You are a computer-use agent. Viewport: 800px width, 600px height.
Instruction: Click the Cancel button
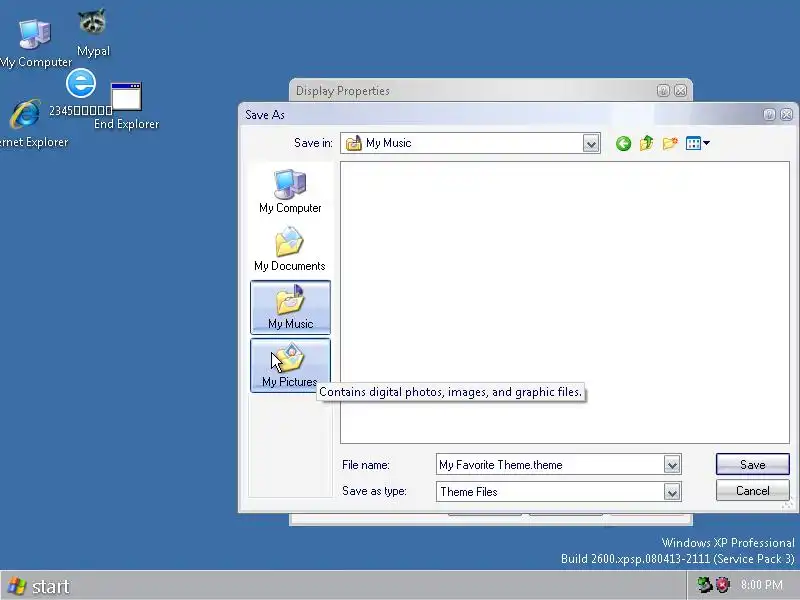tap(753, 491)
